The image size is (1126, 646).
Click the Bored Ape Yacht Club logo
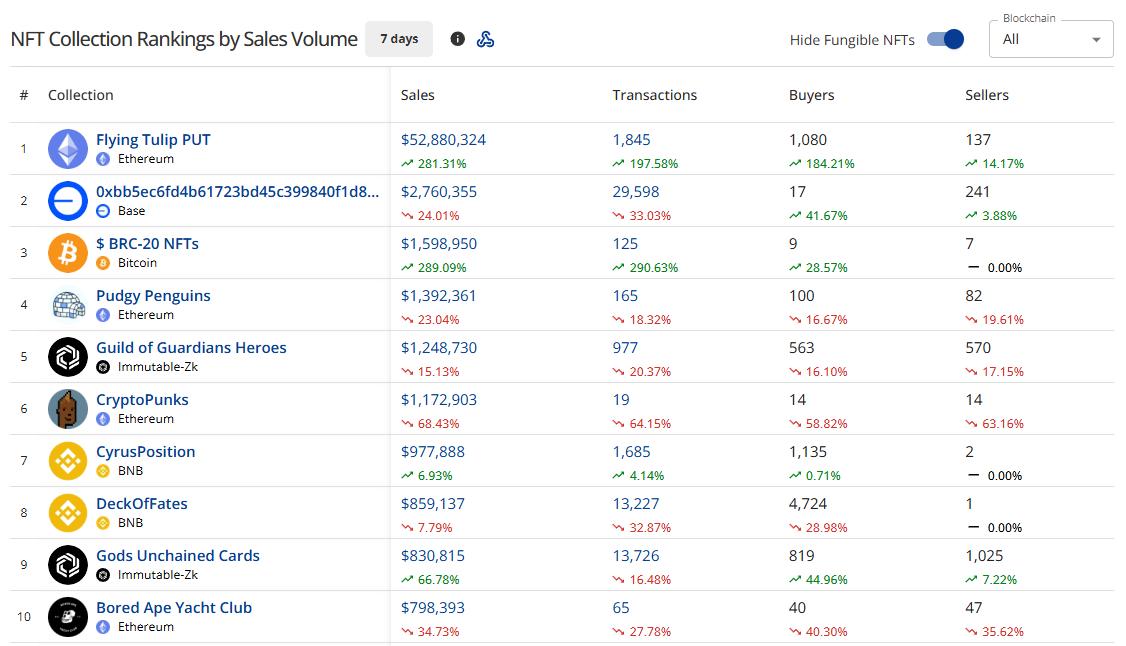[x=68, y=617]
